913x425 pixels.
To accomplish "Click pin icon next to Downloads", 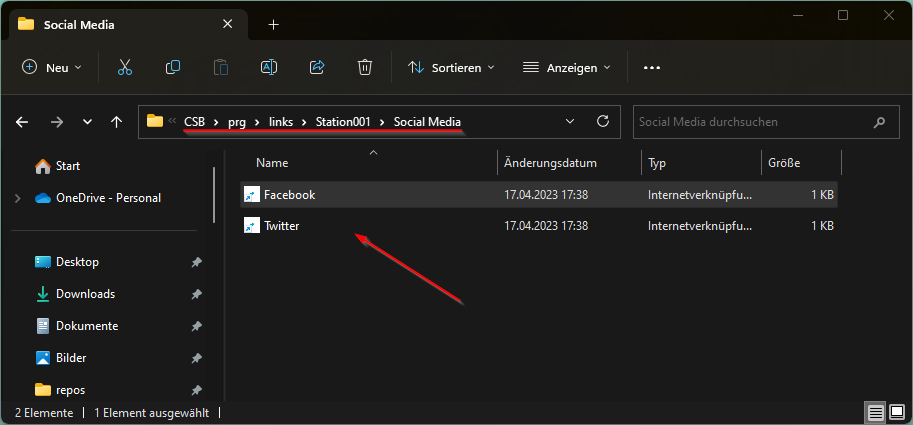I will (x=196, y=295).
